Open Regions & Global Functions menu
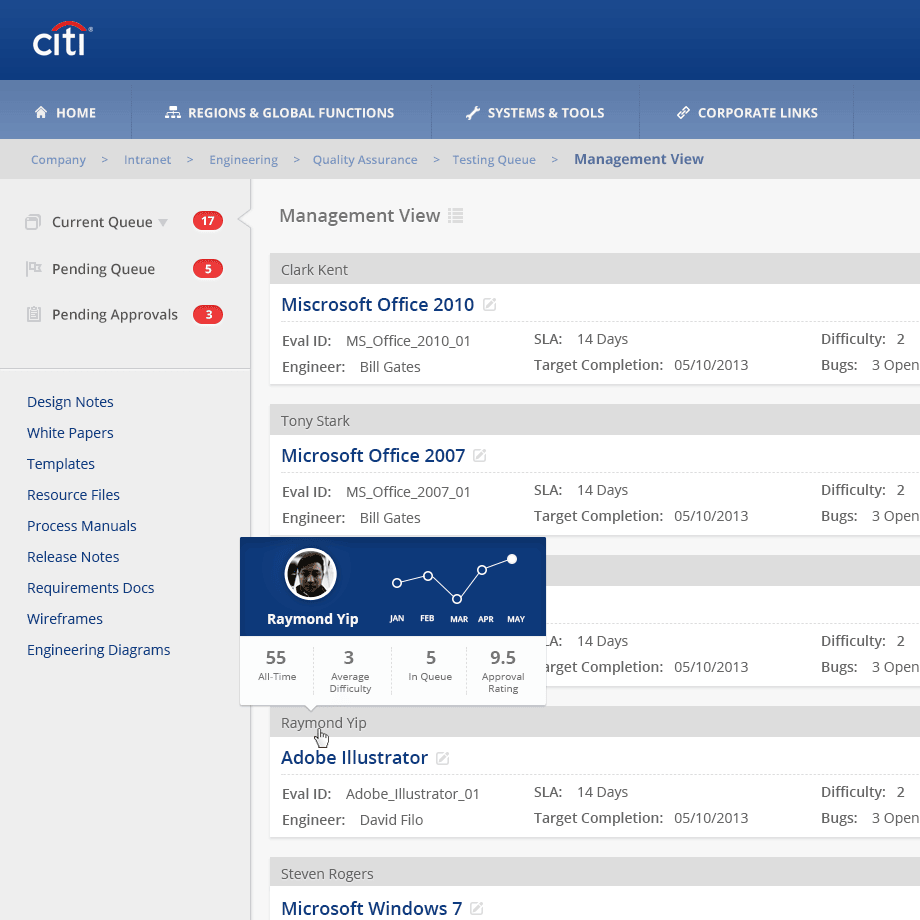 click(x=280, y=113)
